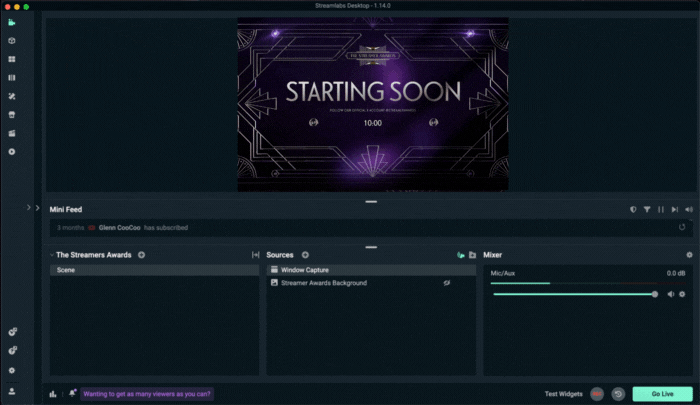Viewport: 700px width, 405px height.
Task: Click the Mini Feed title
Action: click(x=66, y=209)
